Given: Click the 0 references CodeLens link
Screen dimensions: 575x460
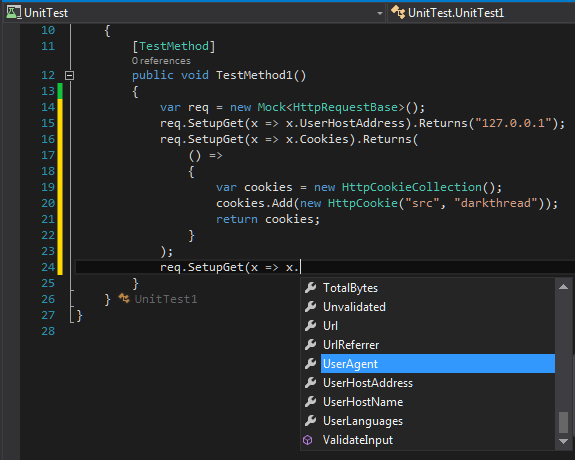Looking at the screenshot, I should coord(161,61).
